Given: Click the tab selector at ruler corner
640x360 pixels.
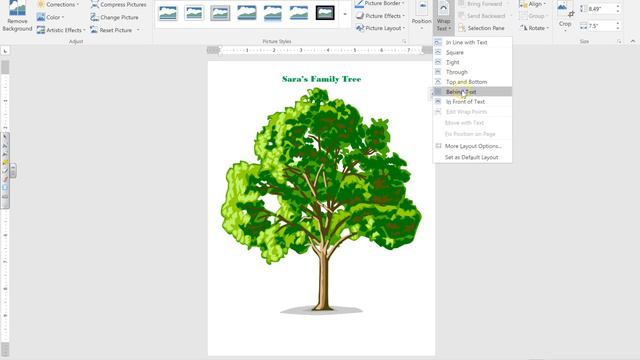Looking at the screenshot, I should coord(5,51).
